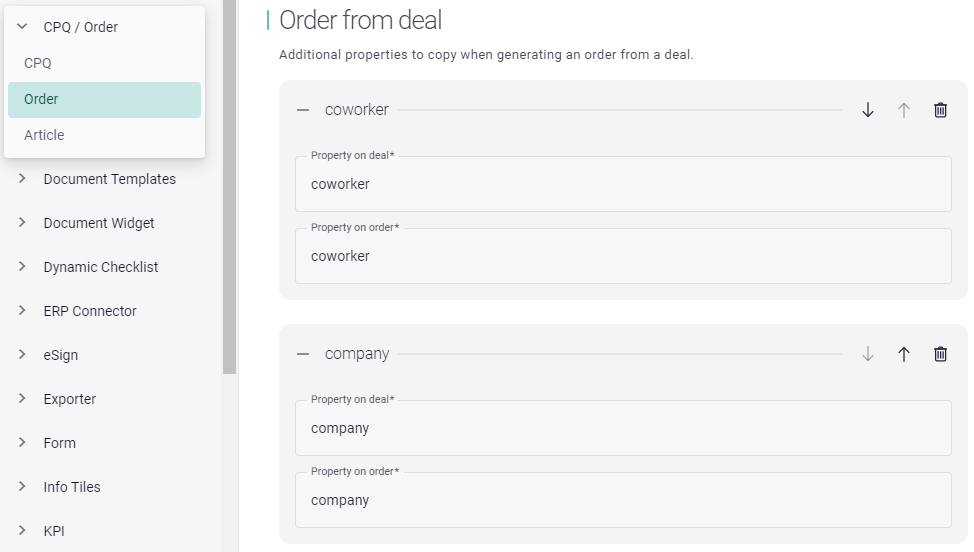Select the highlighted Order item
Image resolution: width=974 pixels, height=552 pixels.
click(104, 99)
